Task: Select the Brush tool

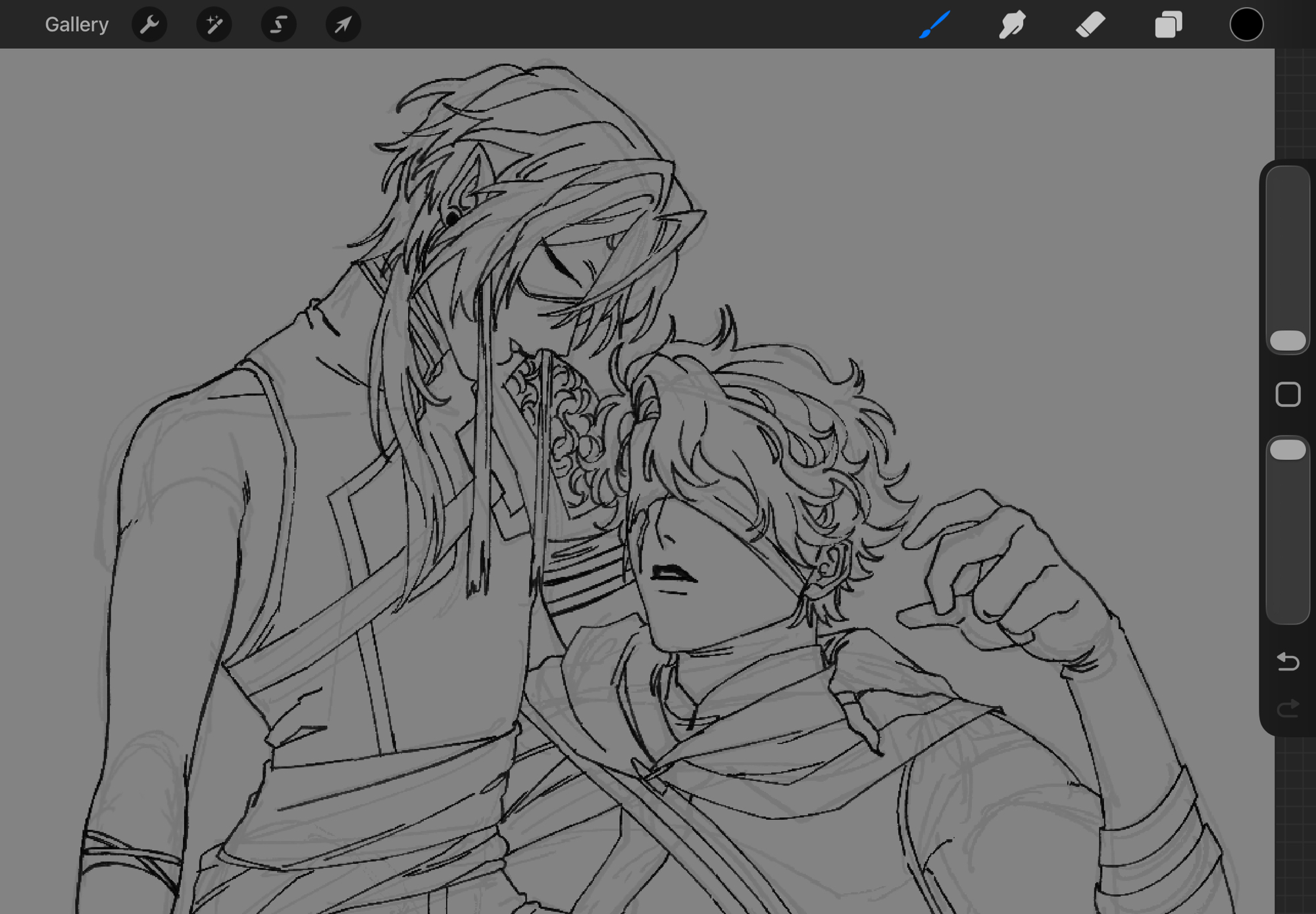Action: tap(934, 25)
